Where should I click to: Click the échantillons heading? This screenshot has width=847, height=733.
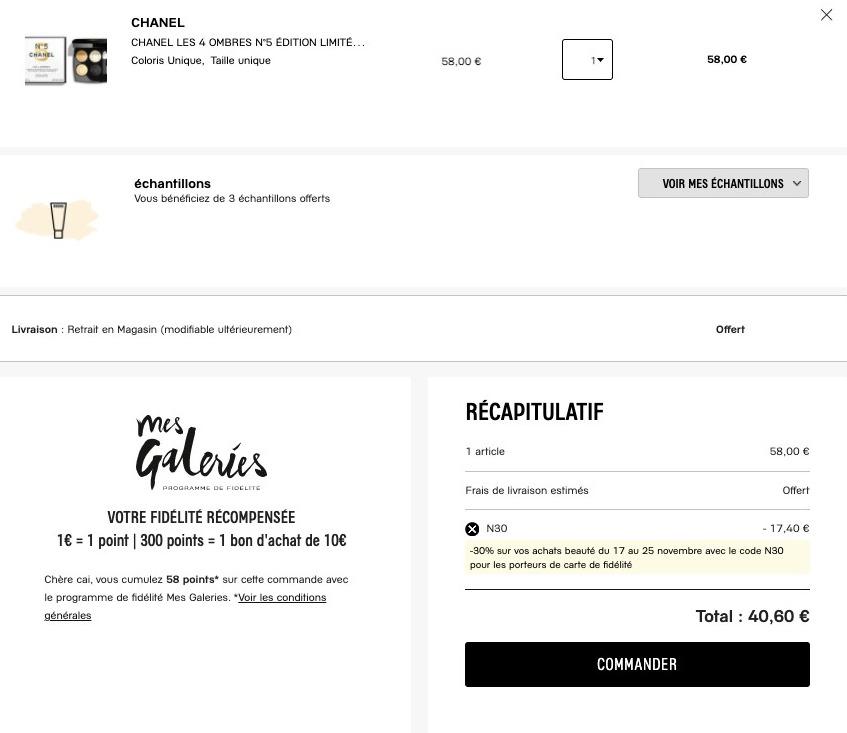(172, 183)
